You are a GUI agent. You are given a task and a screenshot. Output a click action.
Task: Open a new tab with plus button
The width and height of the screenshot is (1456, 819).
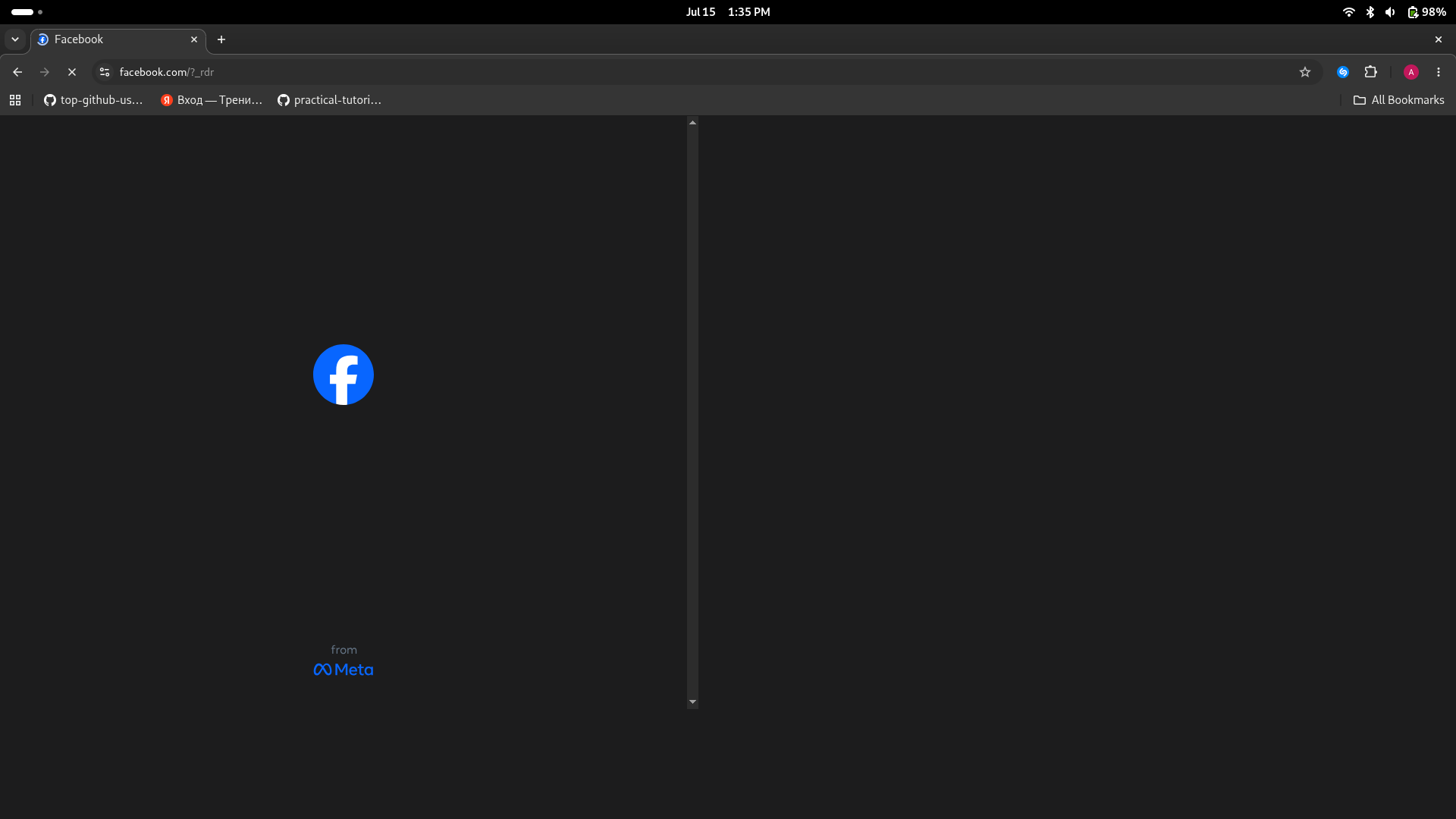point(221,39)
